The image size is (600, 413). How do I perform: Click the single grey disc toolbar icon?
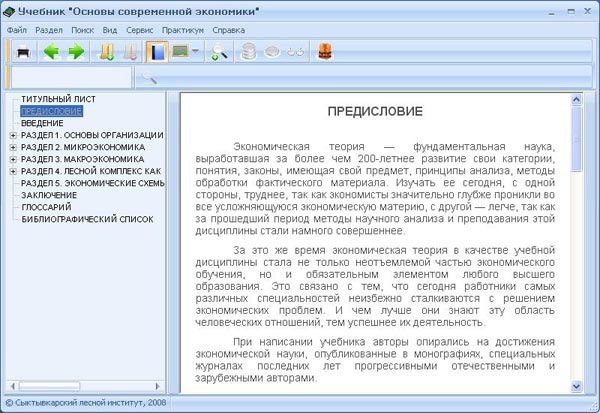[272, 52]
